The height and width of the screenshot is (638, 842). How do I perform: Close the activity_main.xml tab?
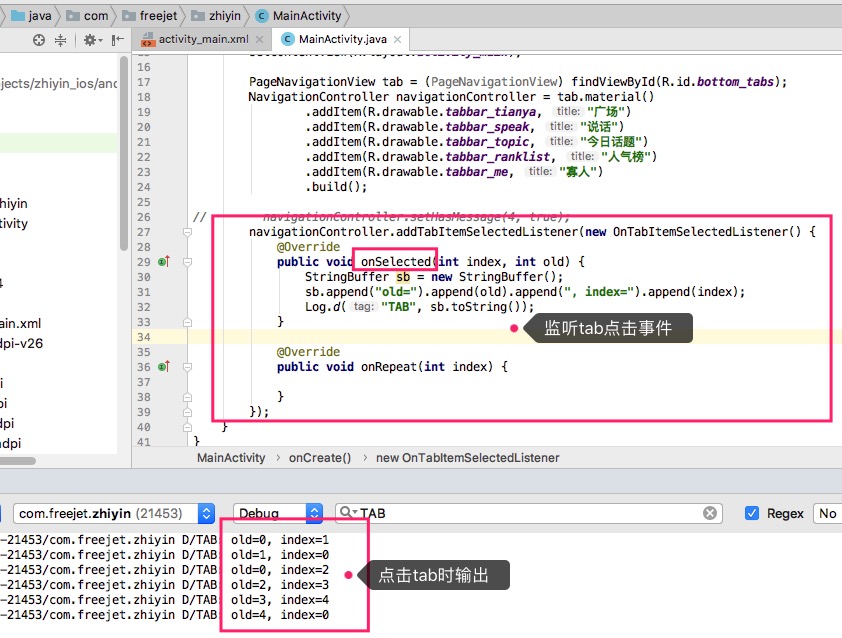coord(259,39)
